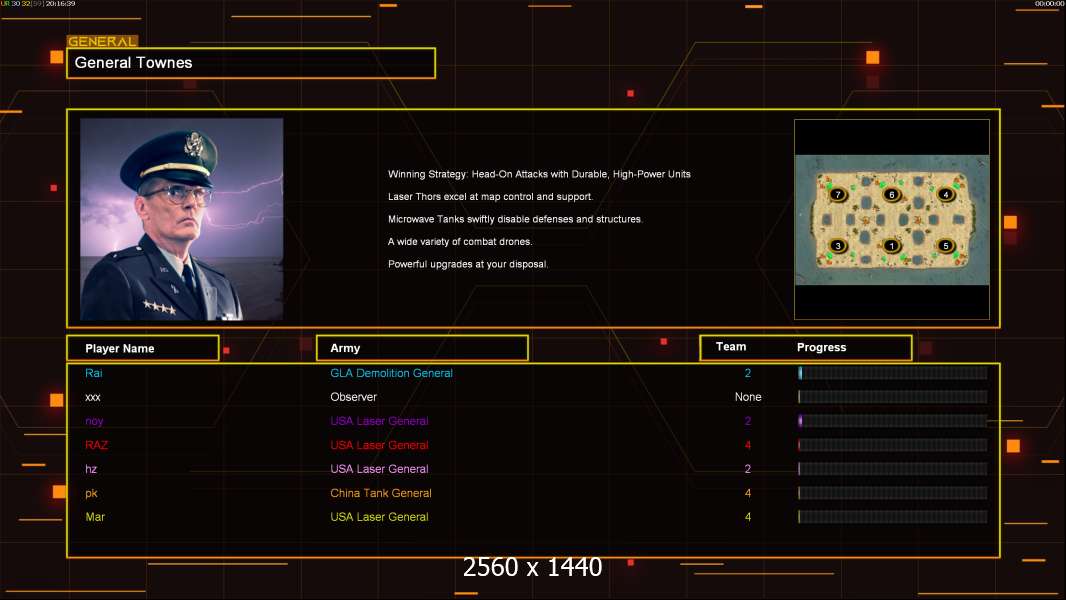Select player name hz
Viewport: 1066px width, 600px height.
91,469
